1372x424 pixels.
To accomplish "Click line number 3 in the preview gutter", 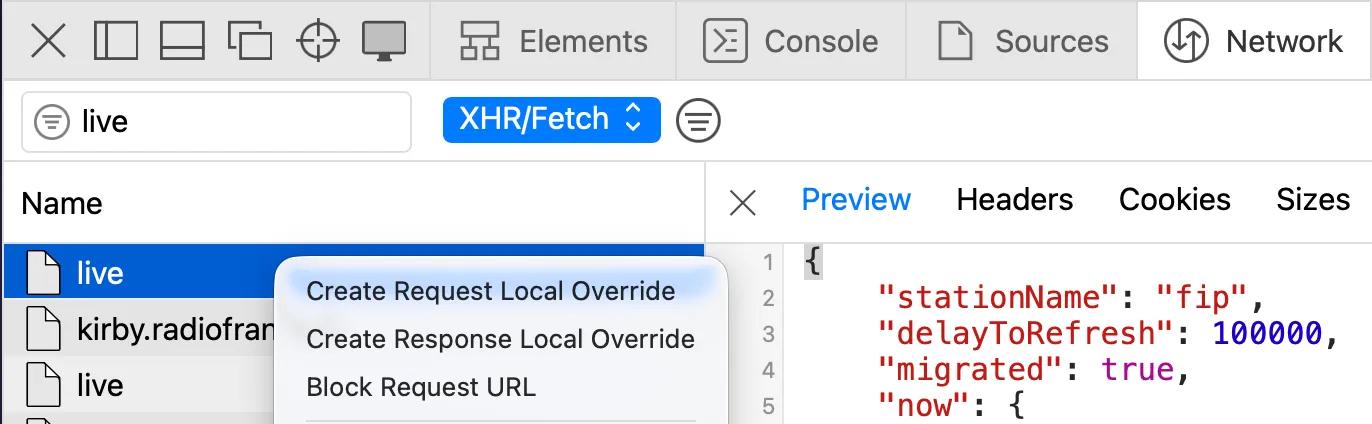I will point(768,334).
